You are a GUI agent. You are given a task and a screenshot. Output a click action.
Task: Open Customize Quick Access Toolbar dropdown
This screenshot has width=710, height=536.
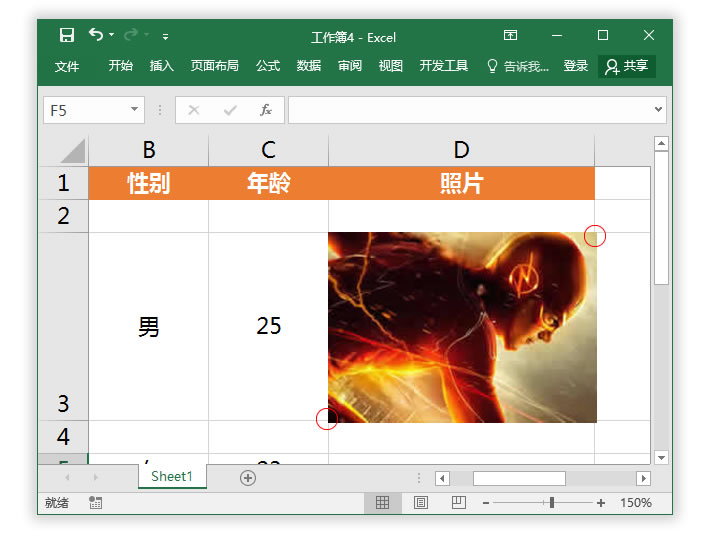tap(165, 37)
